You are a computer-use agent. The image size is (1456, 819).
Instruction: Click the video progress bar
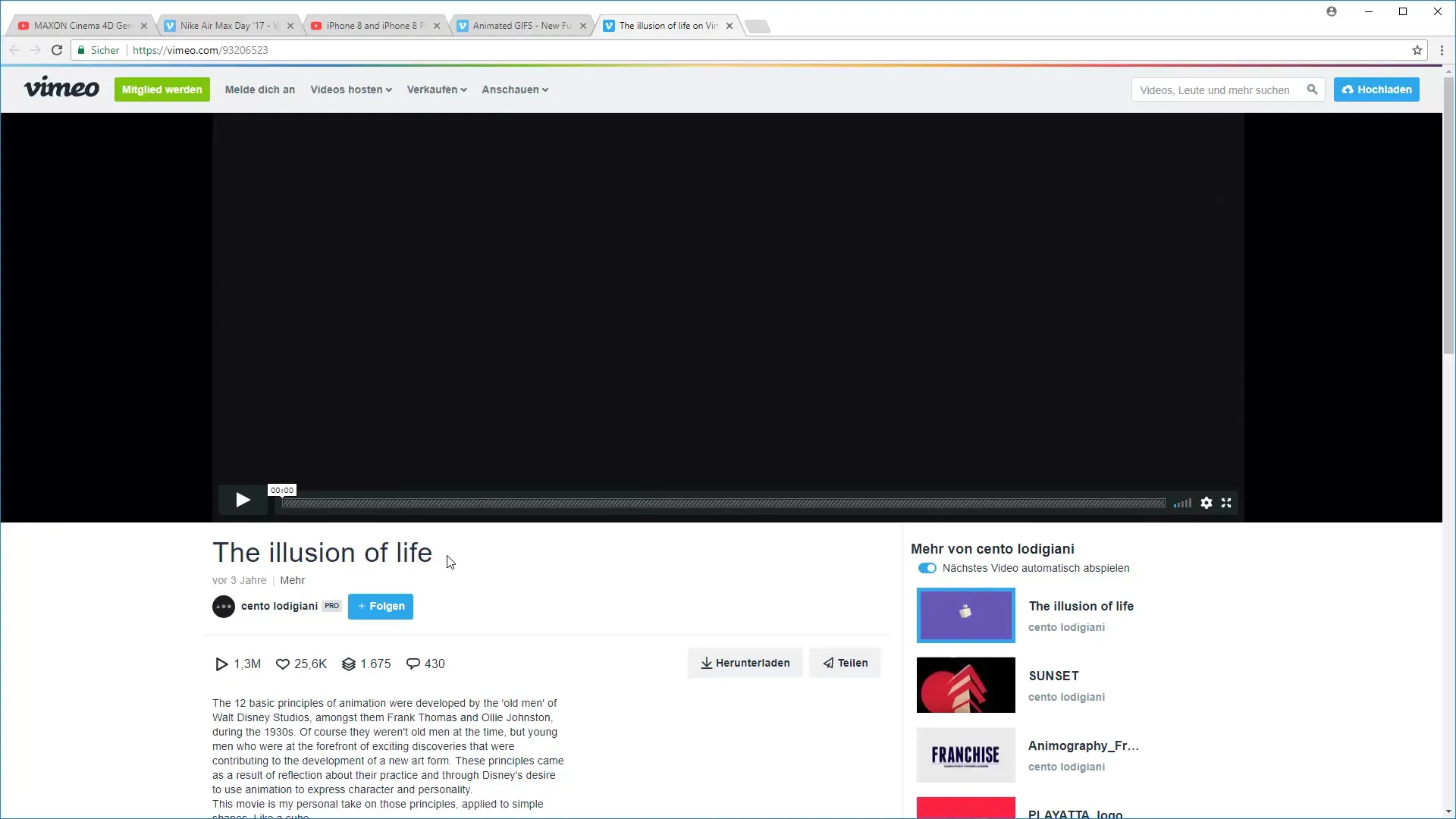coord(723,503)
